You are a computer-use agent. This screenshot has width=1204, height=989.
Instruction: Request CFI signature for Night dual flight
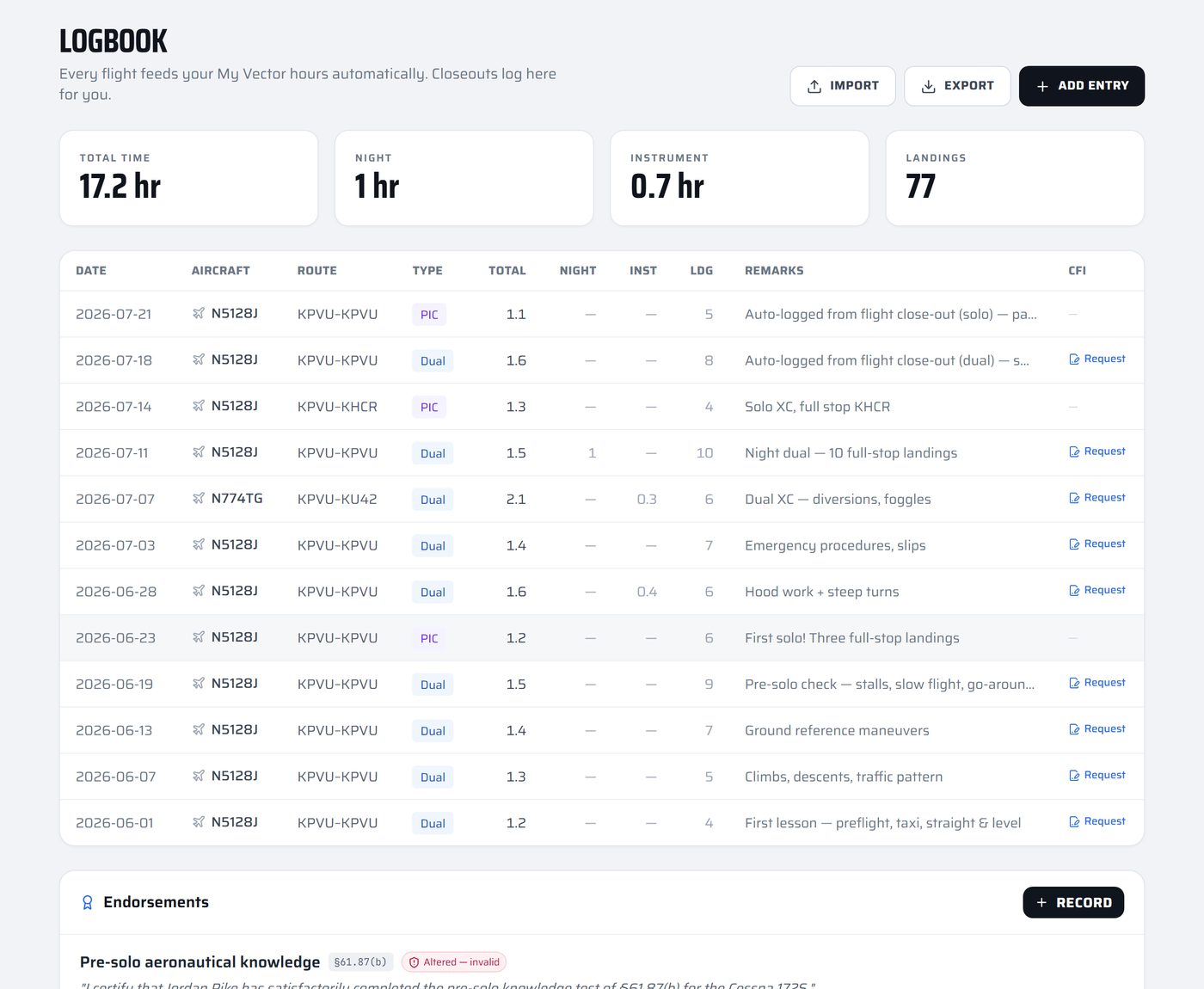[x=1096, y=451]
